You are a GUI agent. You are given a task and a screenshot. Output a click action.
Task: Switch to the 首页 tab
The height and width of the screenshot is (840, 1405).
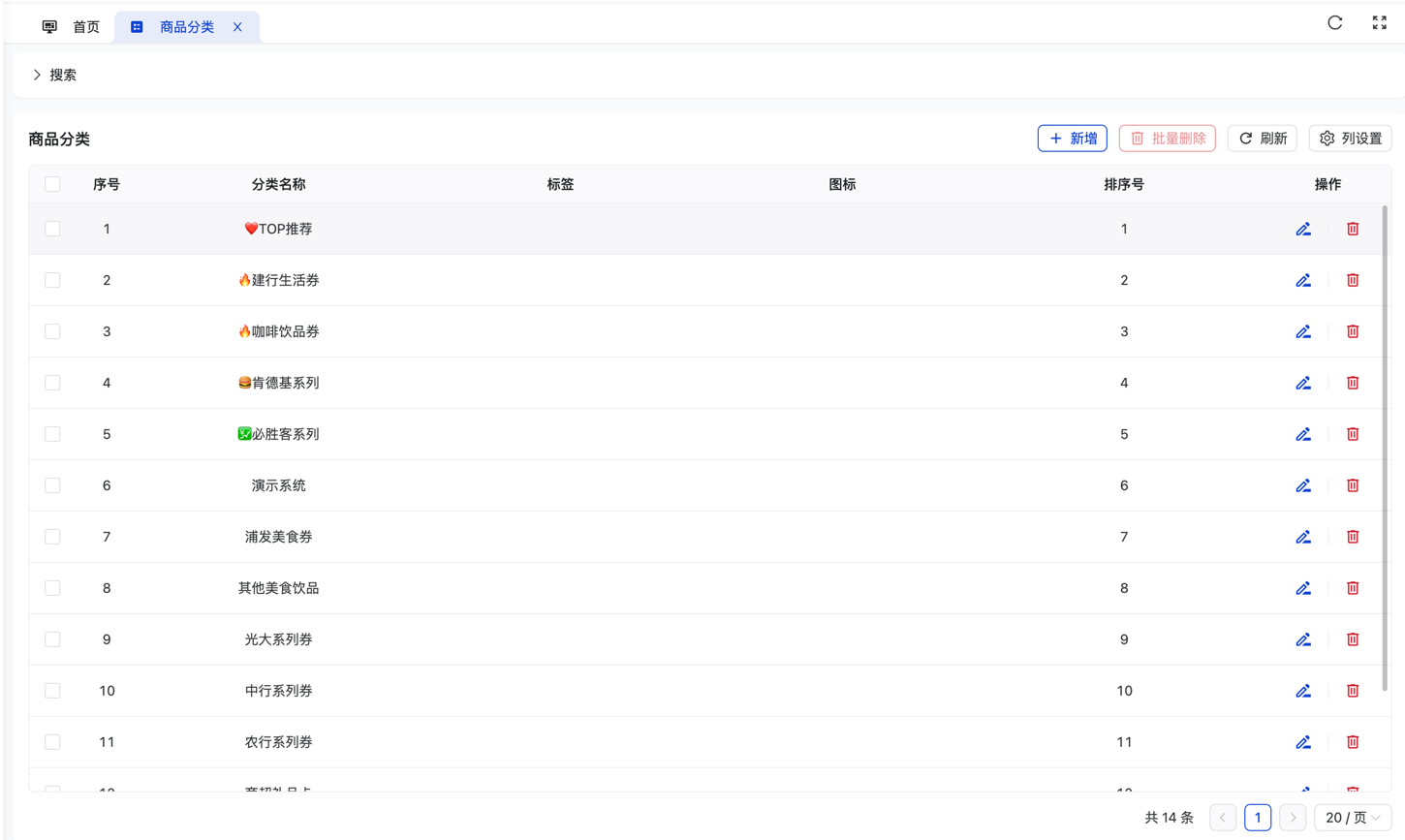tap(72, 27)
